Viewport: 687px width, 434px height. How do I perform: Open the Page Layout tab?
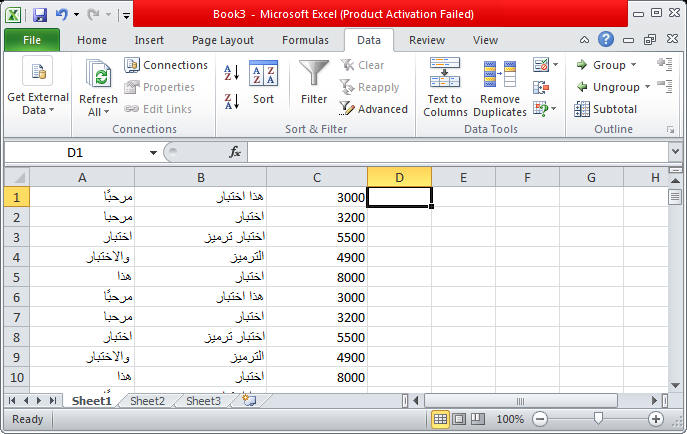tap(223, 40)
